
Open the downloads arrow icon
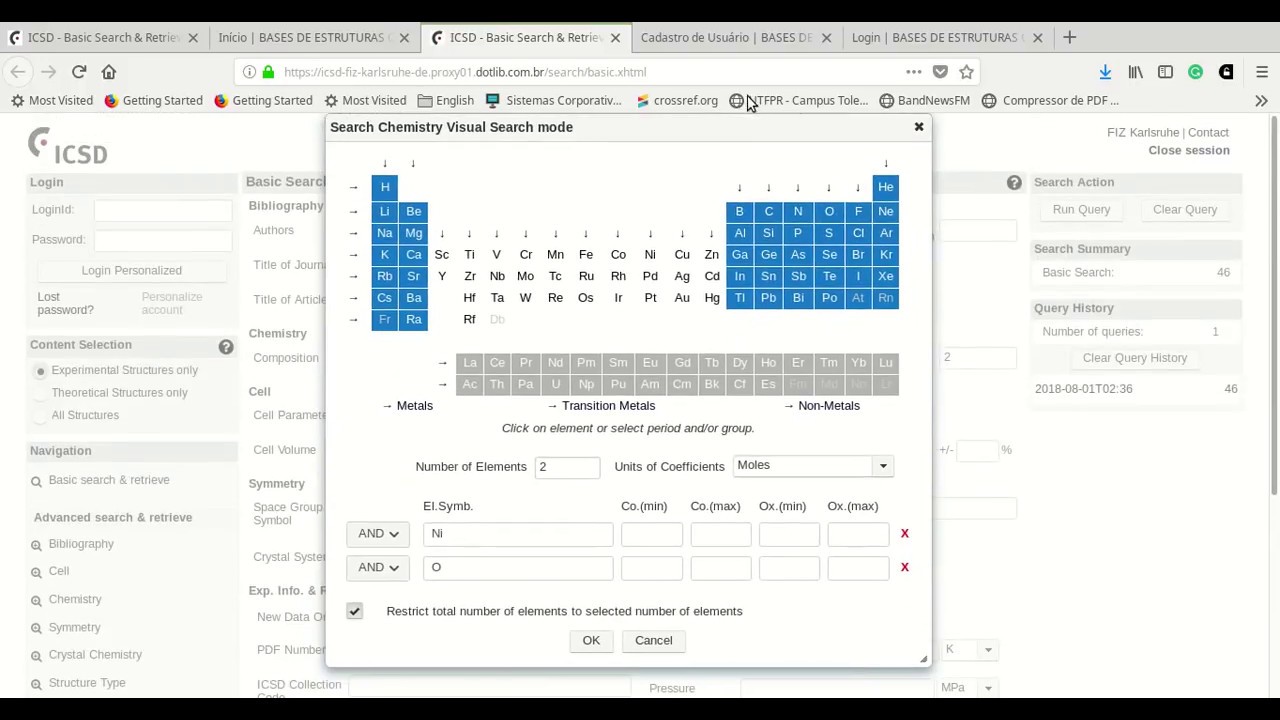tap(1105, 72)
